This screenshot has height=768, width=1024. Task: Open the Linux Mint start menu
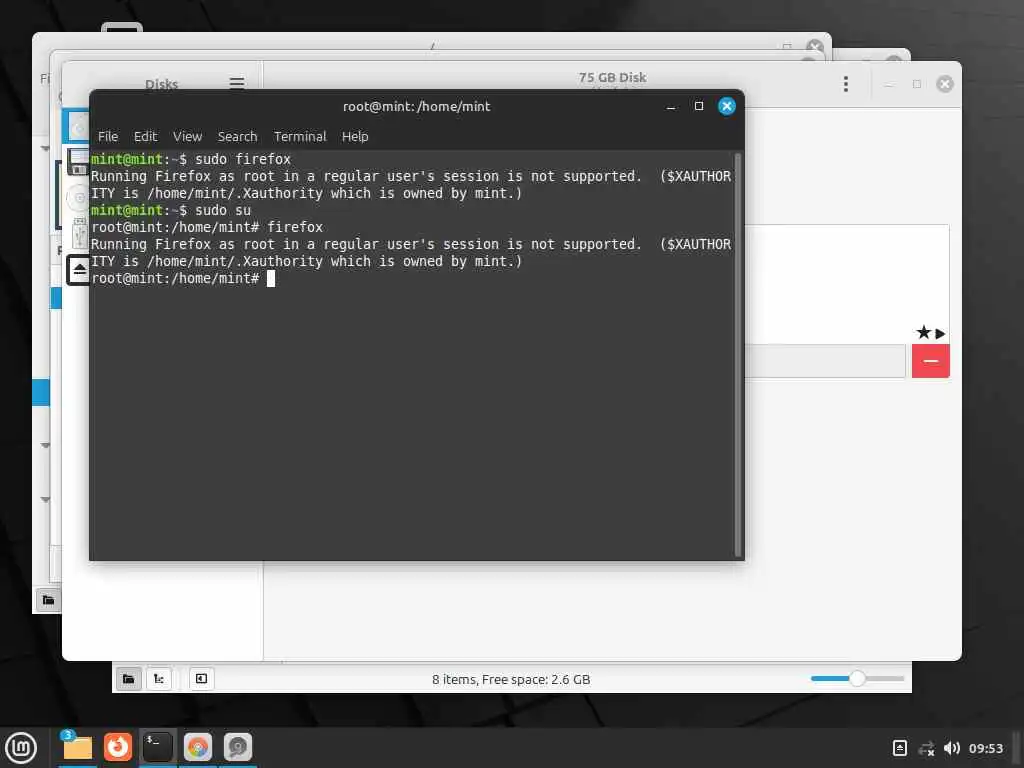21,748
